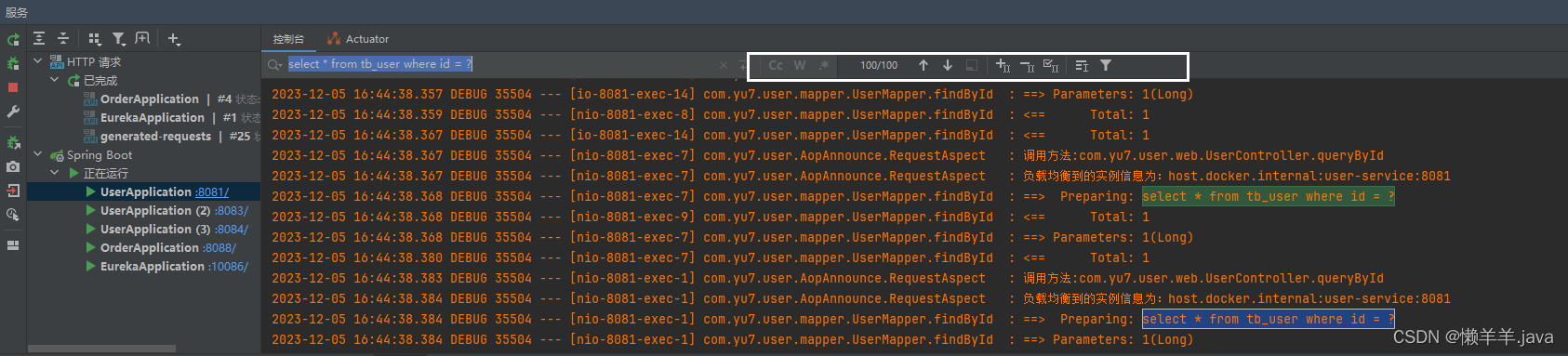The width and height of the screenshot is (1568, 356).
Task: Open the :8084/ port link
Action: click(x=232, y=230)
